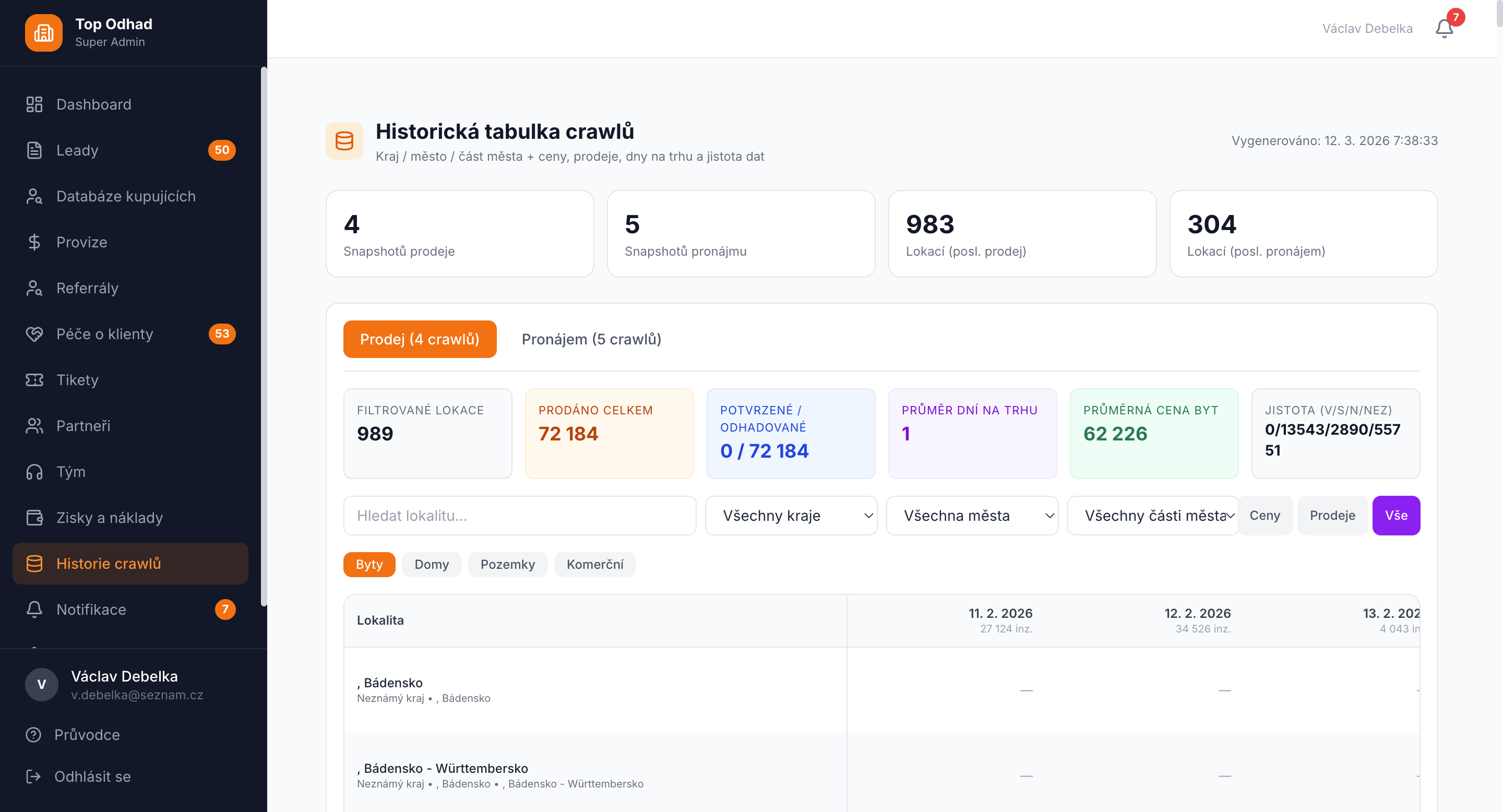Toggle the Komerční property type filter
1503x812 pixels.
594,564
